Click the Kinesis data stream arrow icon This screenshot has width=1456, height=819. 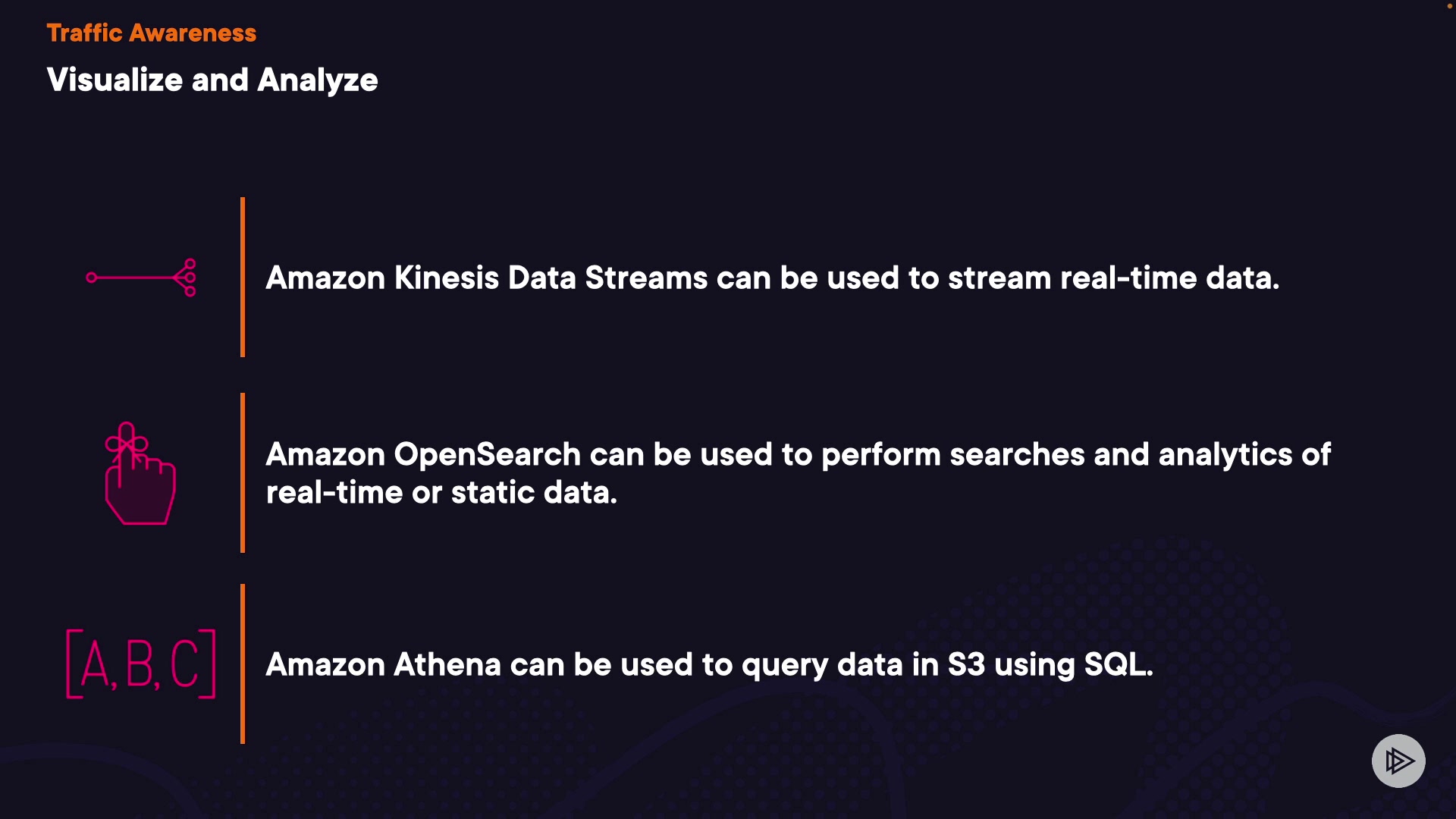click(141, 278)
